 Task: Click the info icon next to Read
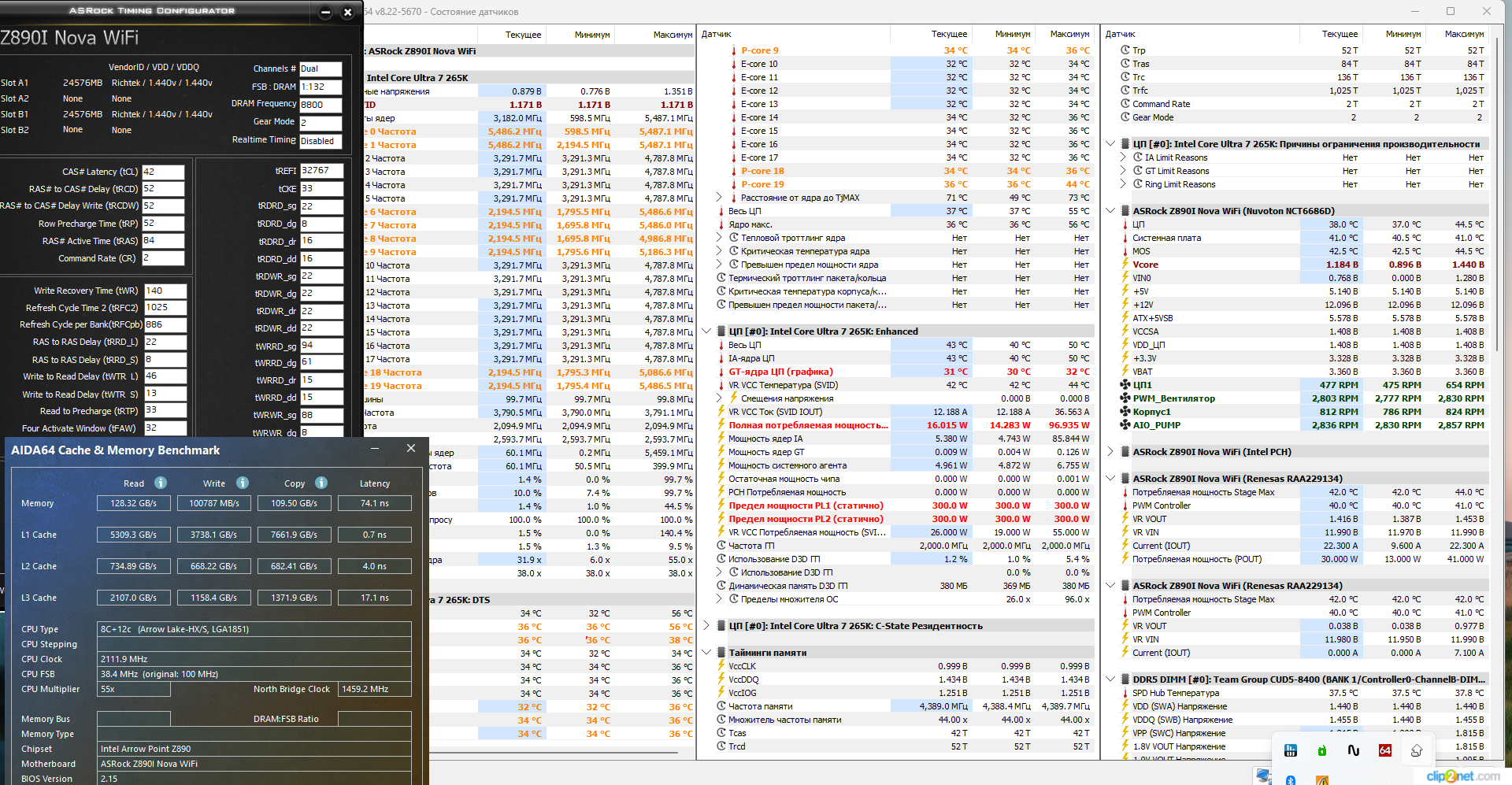point(161,483)
